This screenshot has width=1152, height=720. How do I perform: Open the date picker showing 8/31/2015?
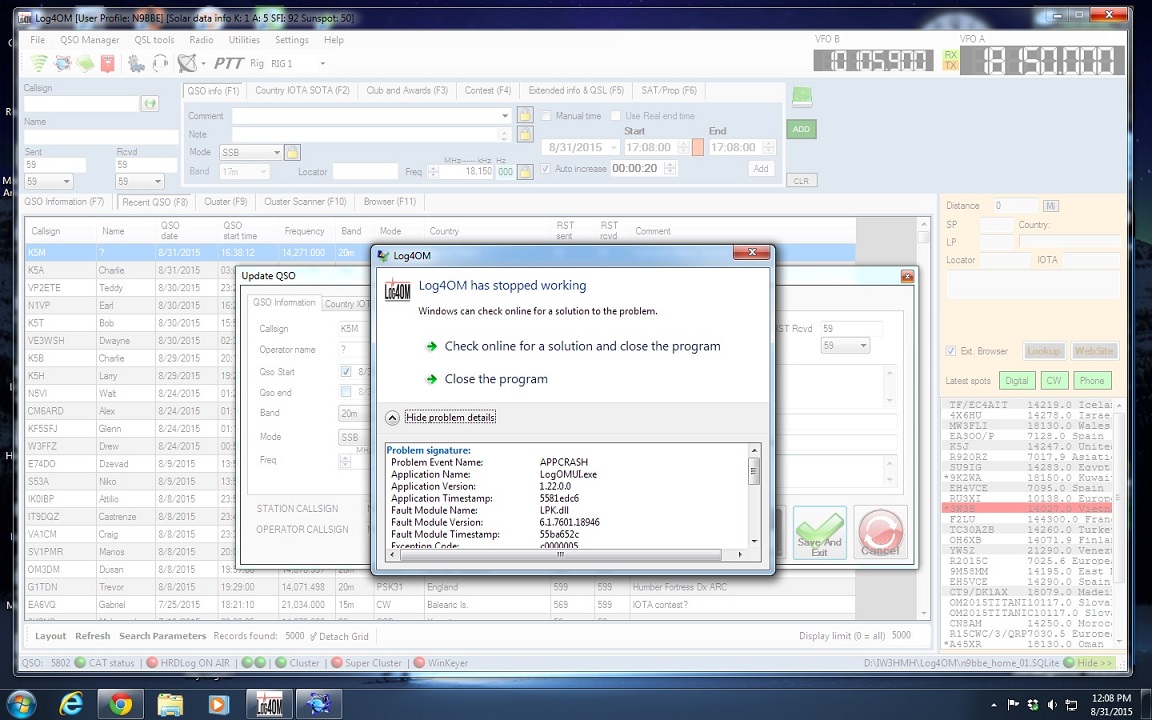(x=614, y=147)
